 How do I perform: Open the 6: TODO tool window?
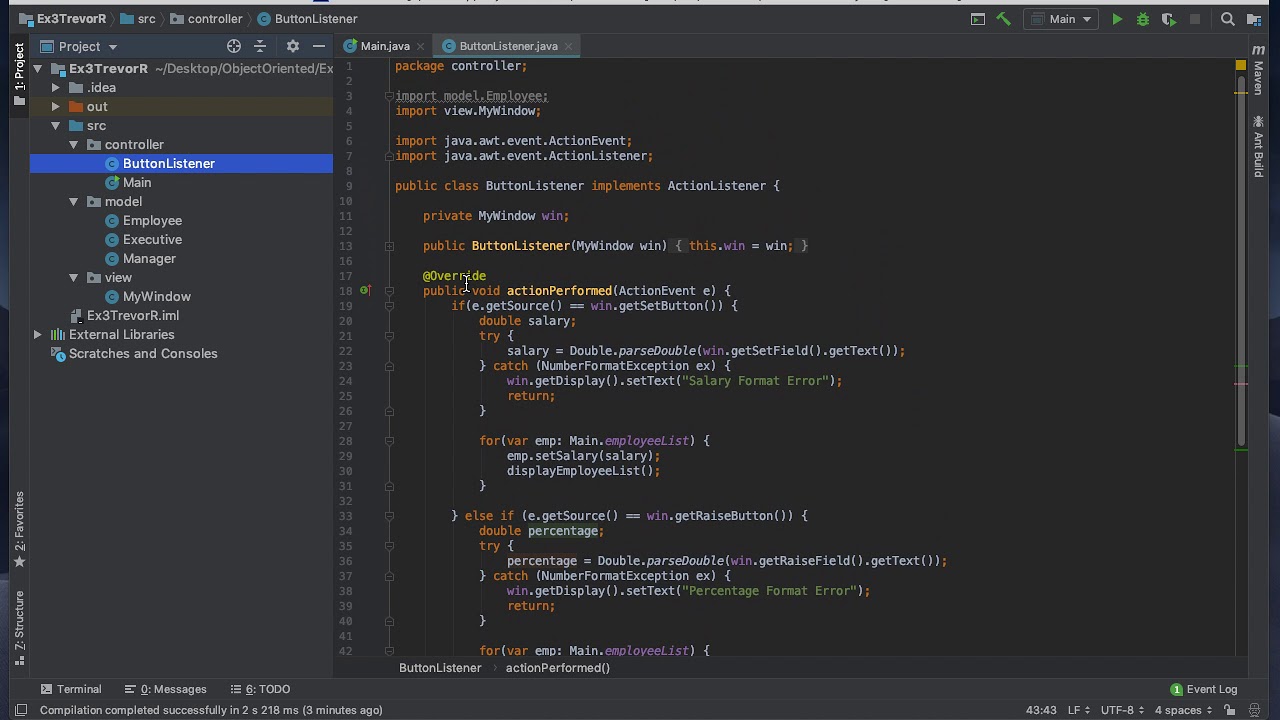260,689
